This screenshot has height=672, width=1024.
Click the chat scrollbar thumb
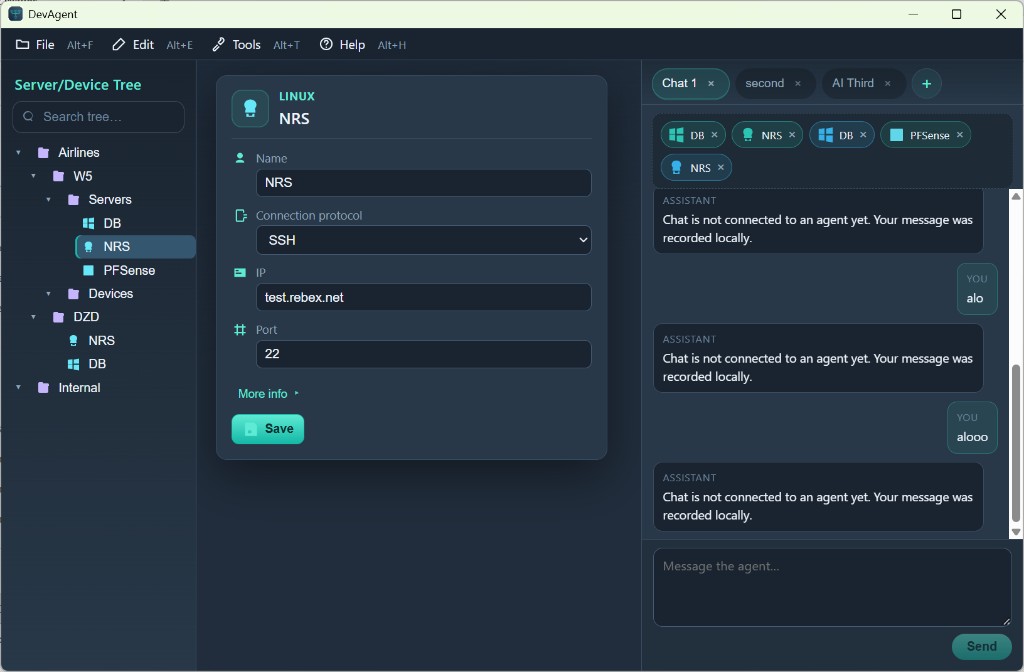[1016, 443]
